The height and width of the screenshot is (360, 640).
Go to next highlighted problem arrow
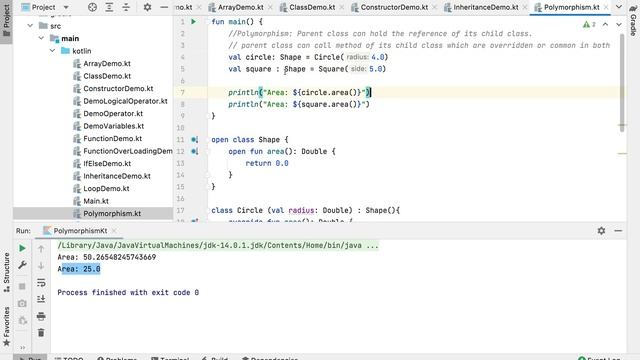(x=619, y=24)
